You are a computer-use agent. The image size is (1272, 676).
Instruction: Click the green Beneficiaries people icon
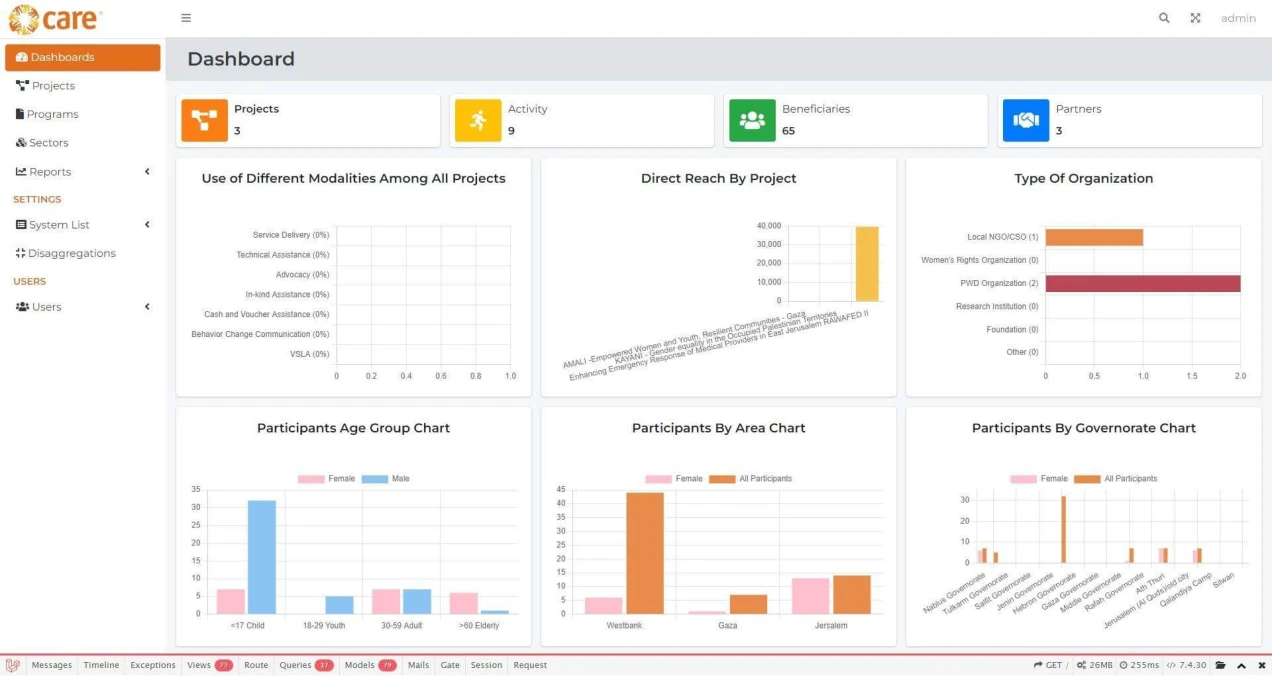(752, 120)
